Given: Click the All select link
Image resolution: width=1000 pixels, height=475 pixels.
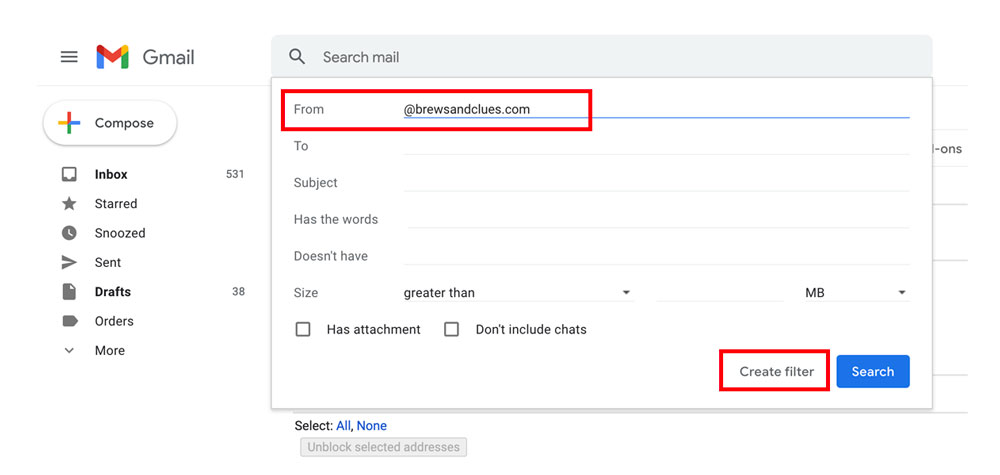Looking at the screenshot, I should pos(343,425).
